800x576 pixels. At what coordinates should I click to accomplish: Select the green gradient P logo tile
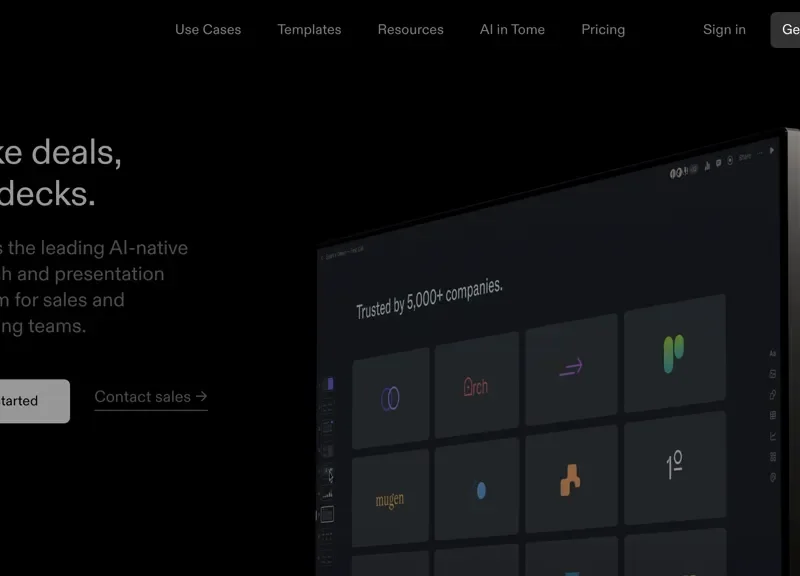[x=675, y=353]
